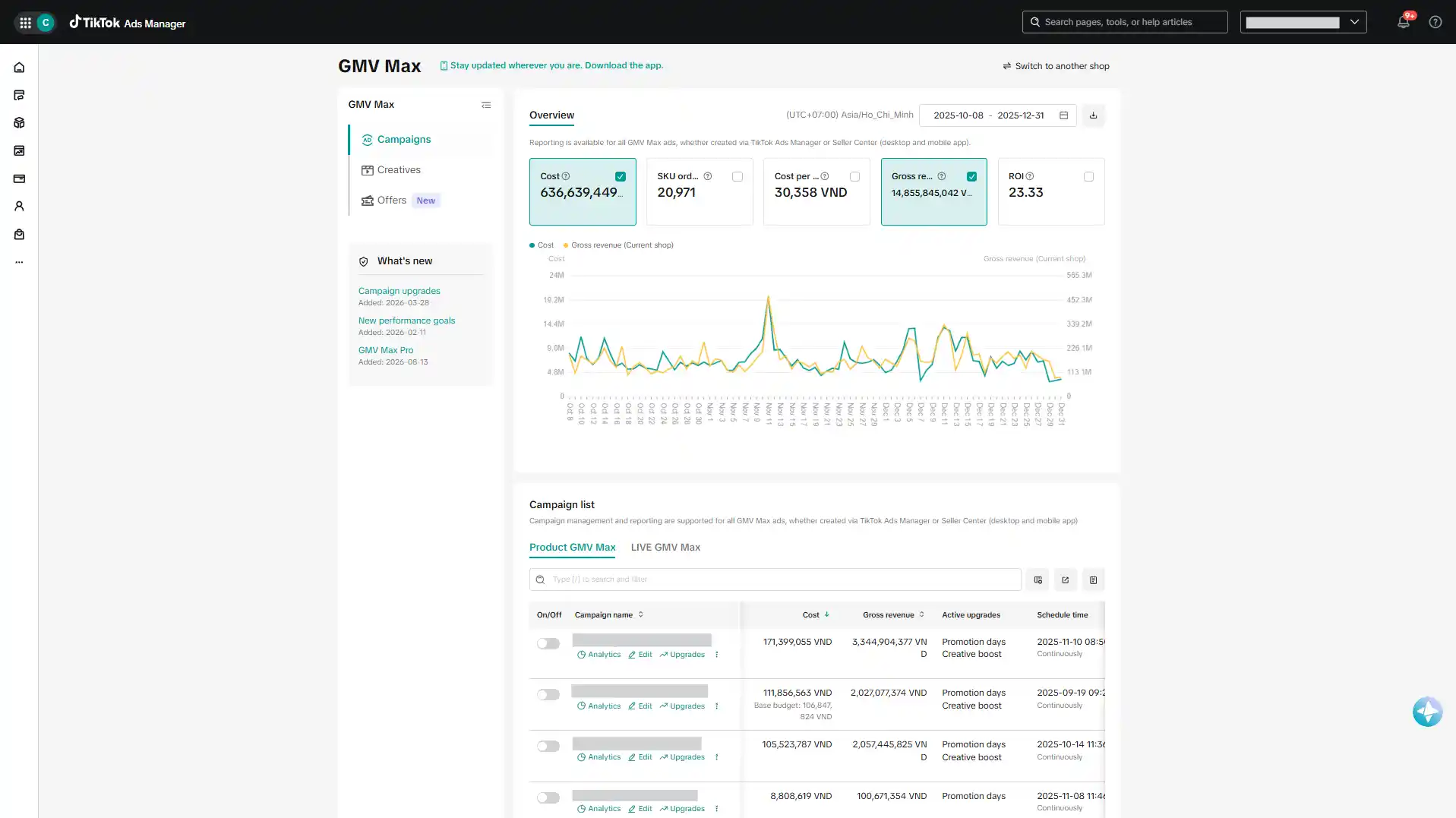
Task: Check the ROI metric checkbox
Action: pos(1088,176)
